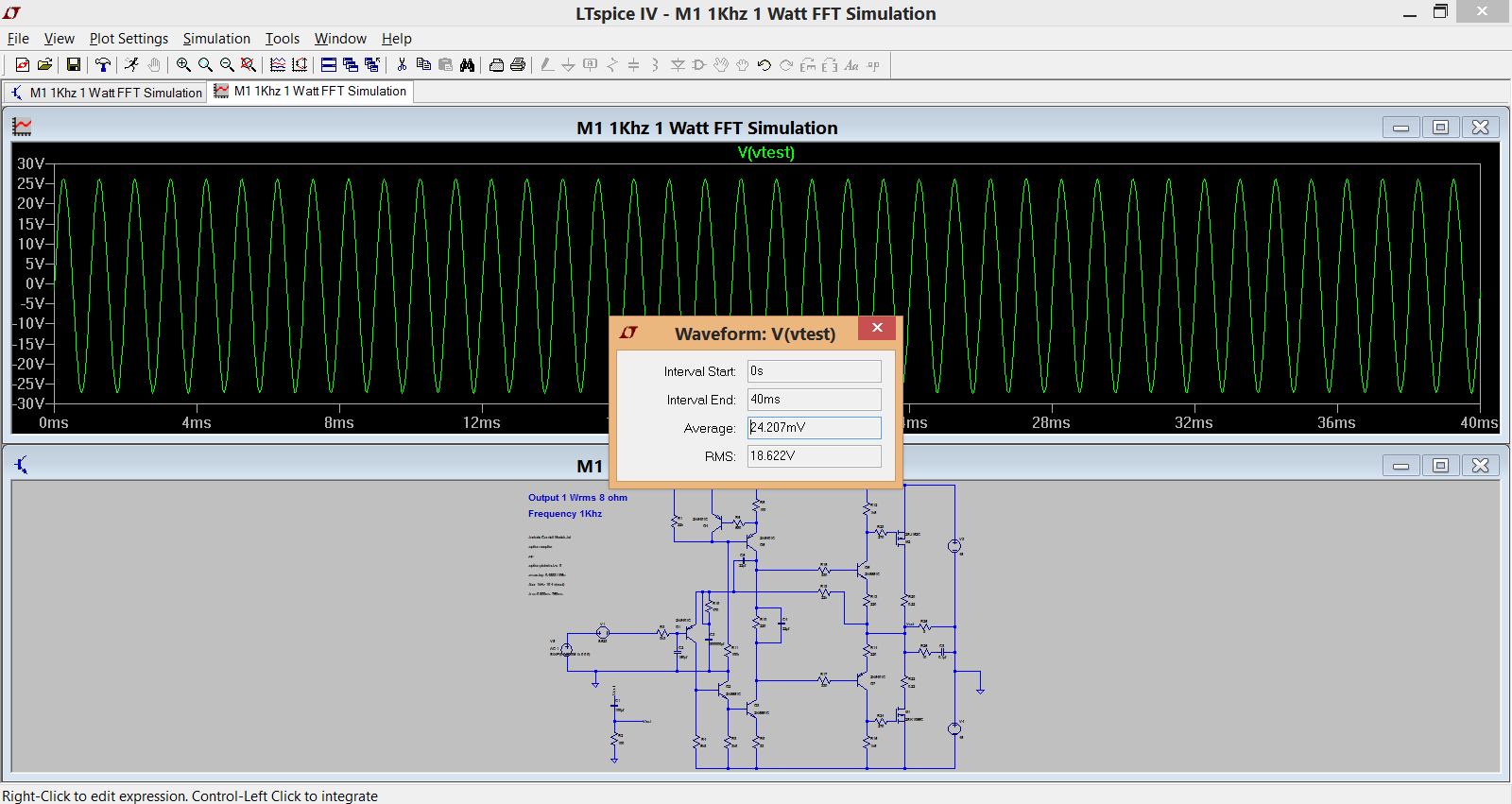Open print setup icon
The image size is (1512, 804).
(x=496, y=65)
